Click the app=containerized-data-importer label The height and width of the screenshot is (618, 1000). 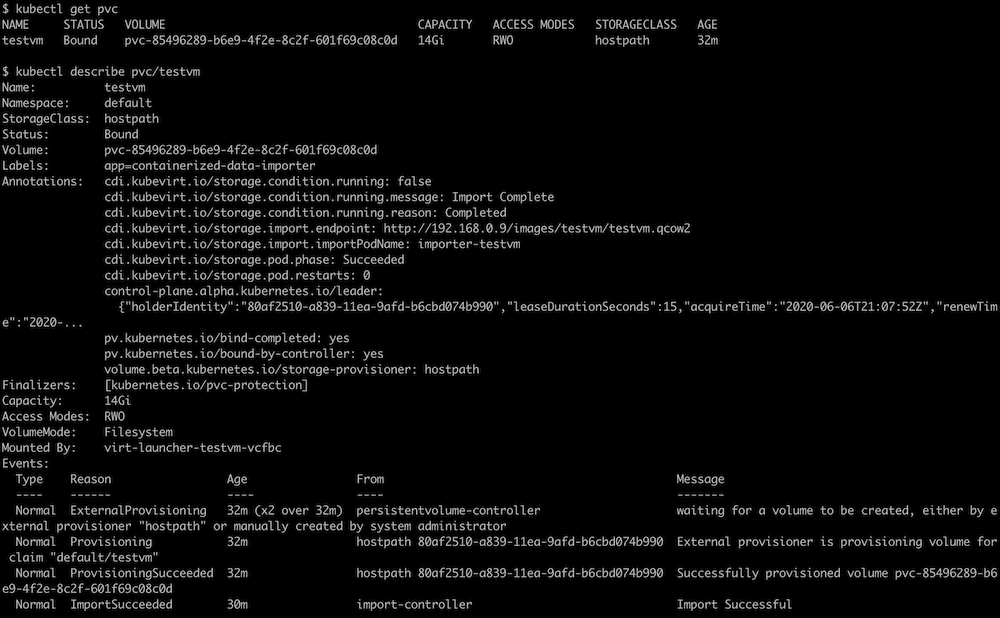coord(209,165)
